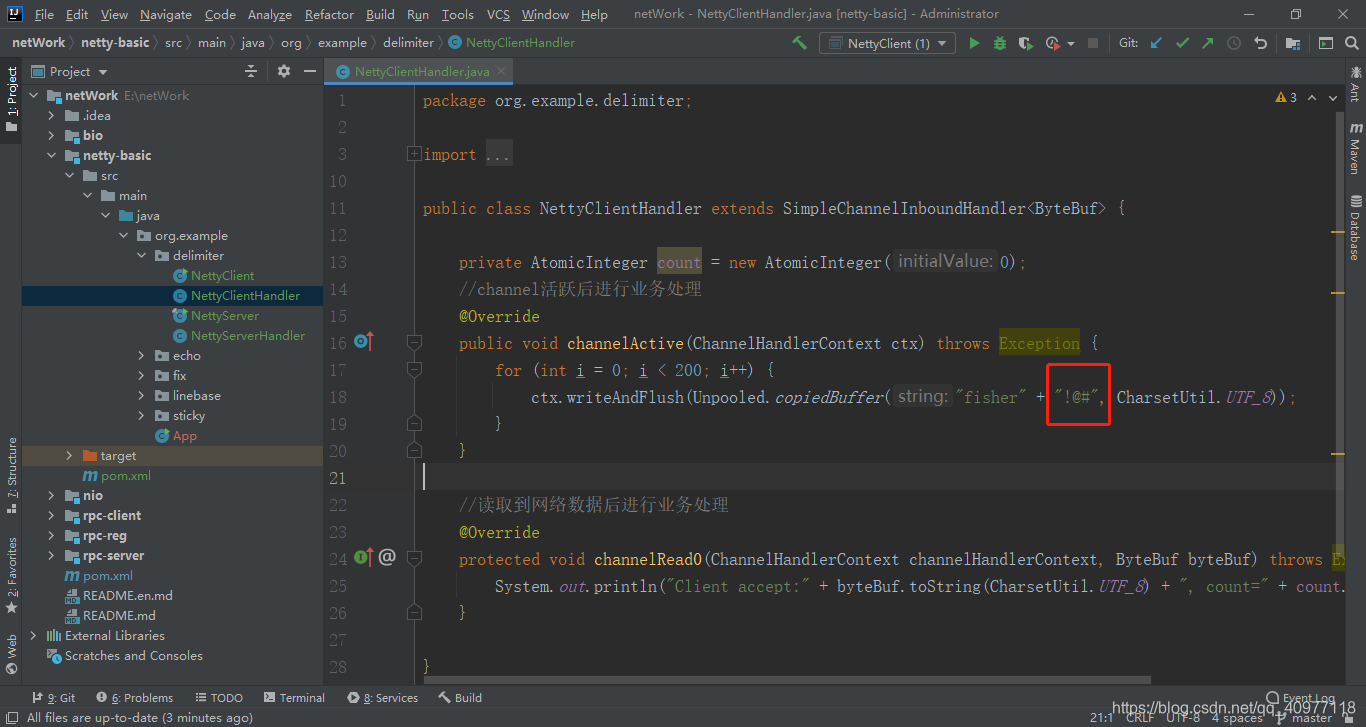Toggle the 1: Project side tab

11,100
